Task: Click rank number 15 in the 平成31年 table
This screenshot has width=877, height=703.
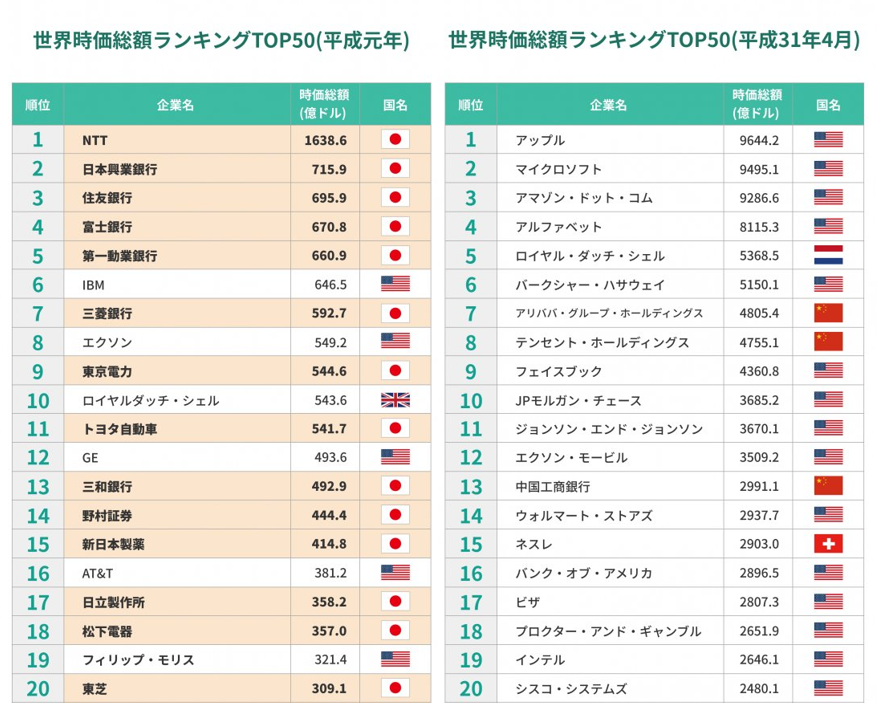Action: point(471,545)
